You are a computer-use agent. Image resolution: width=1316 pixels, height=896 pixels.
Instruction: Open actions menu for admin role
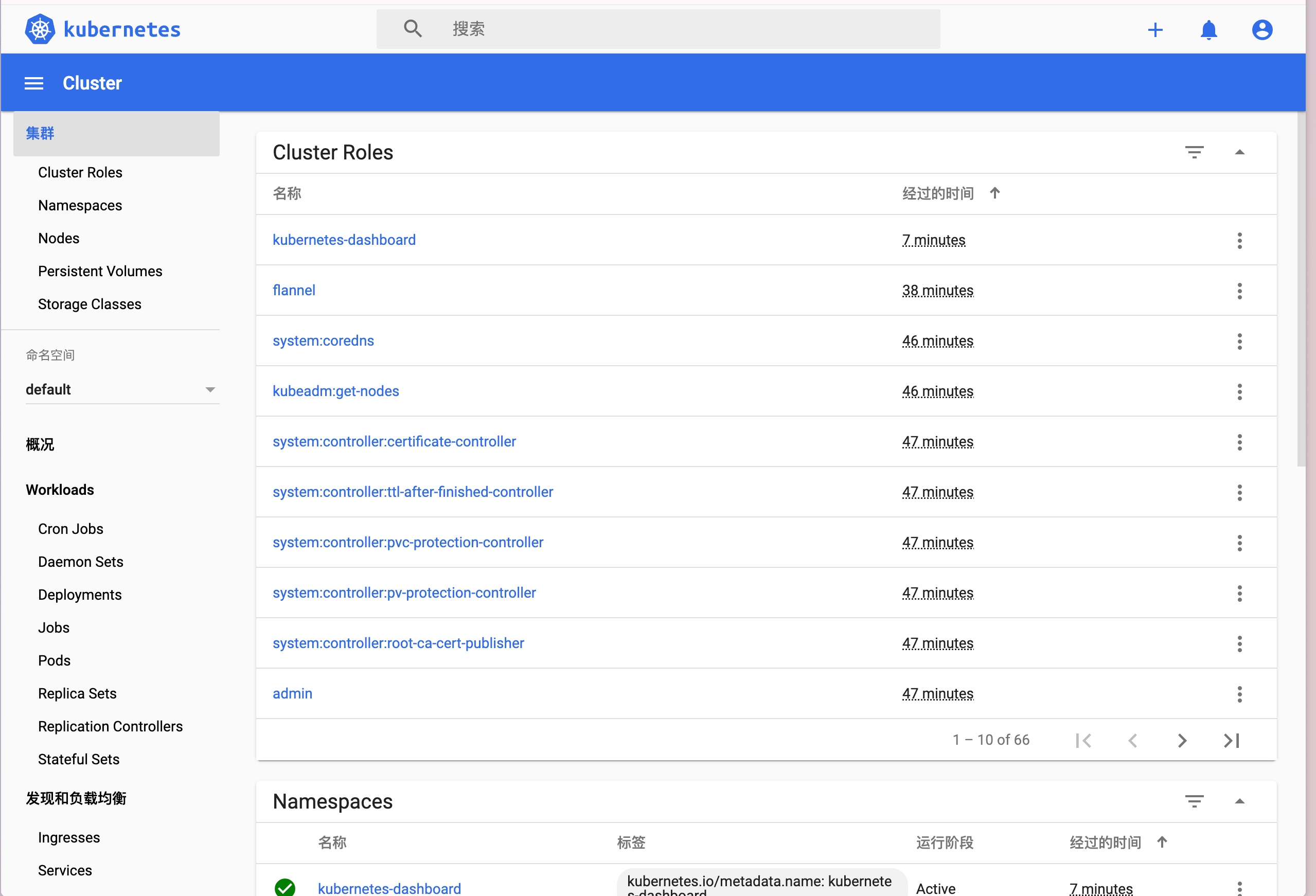[1239, 693]
